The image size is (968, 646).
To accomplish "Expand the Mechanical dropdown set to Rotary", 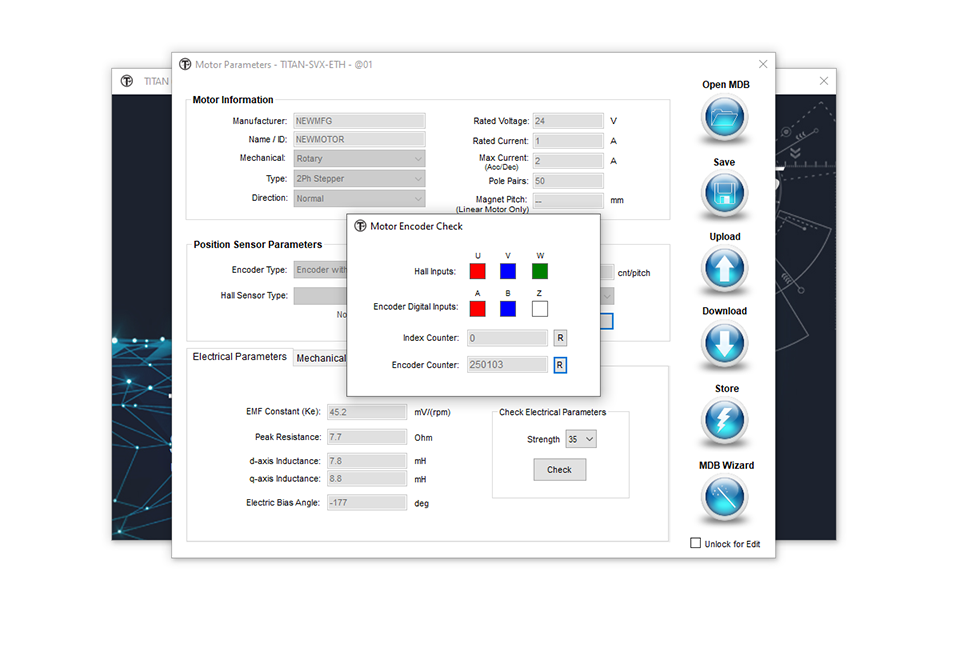I will coord(359,158).
